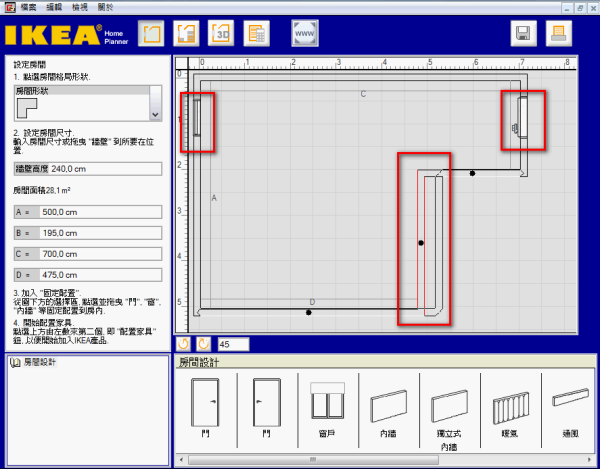The width and height of the screenshot is (600, 469).
Task: Click the catalog scrollbar right arrow
Action: pos(589,459)
